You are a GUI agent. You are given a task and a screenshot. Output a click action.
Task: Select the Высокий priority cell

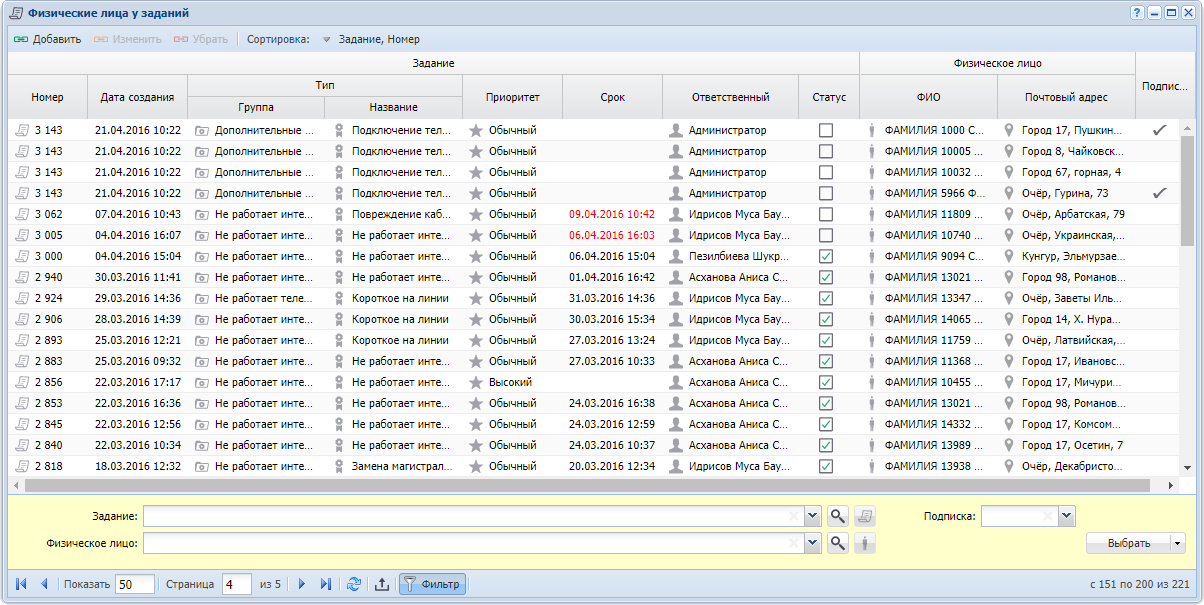[x=510, y=382]
